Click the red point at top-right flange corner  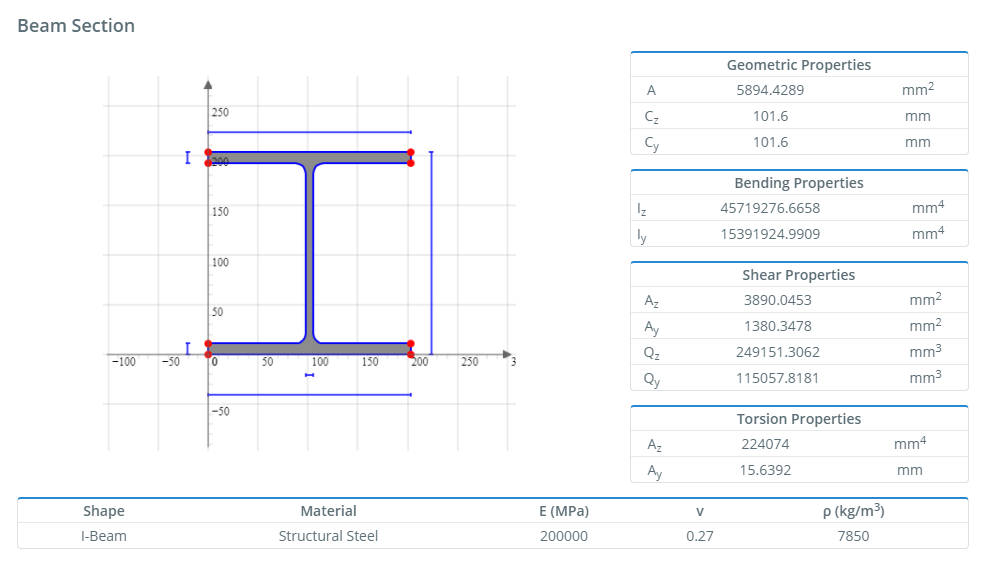point(411,152)
